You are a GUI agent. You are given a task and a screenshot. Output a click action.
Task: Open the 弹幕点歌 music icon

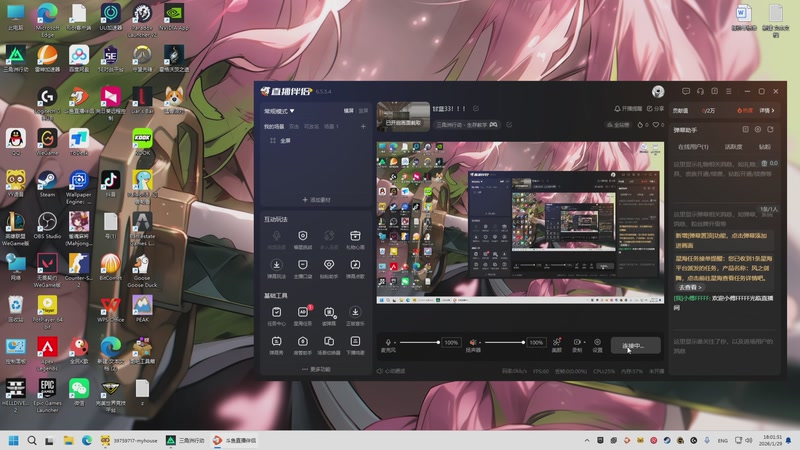tap(355, 265)
